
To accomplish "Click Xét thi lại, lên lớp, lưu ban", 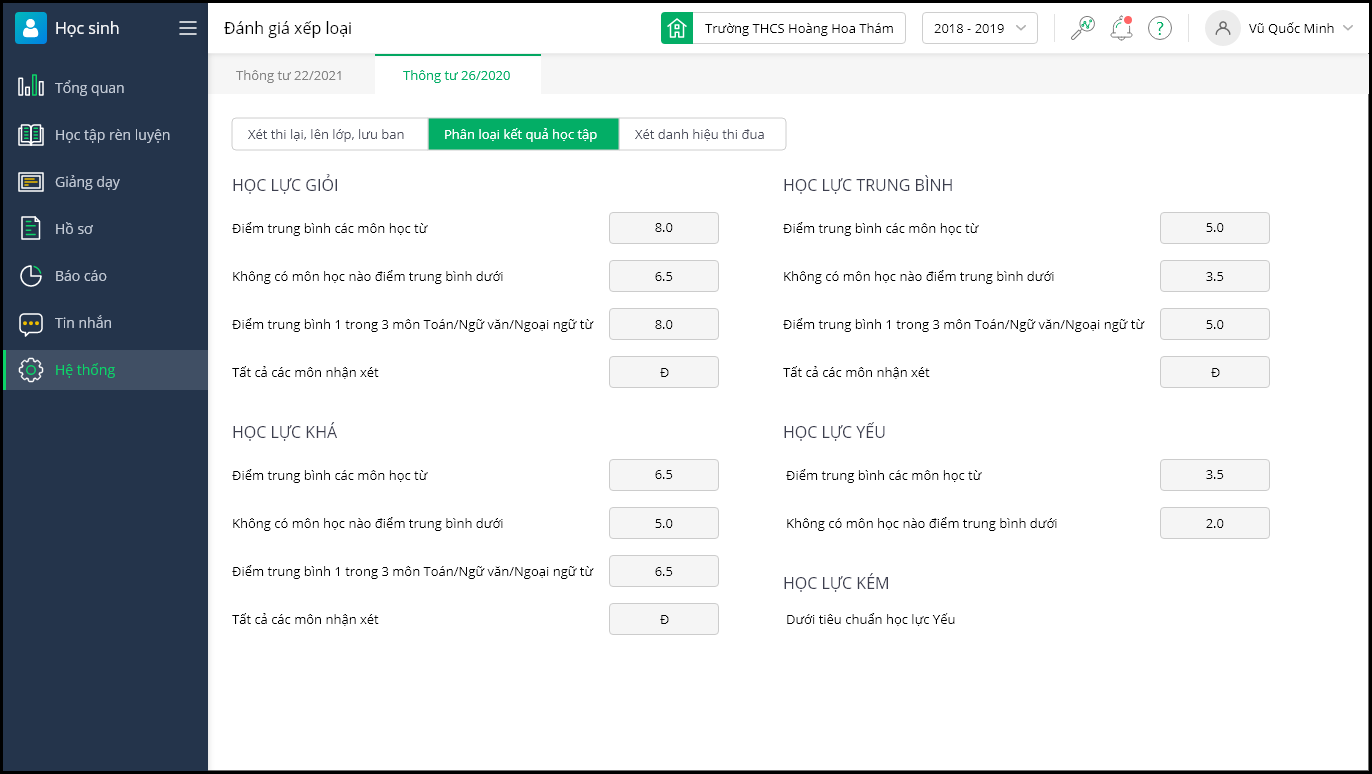I will 326,134.
